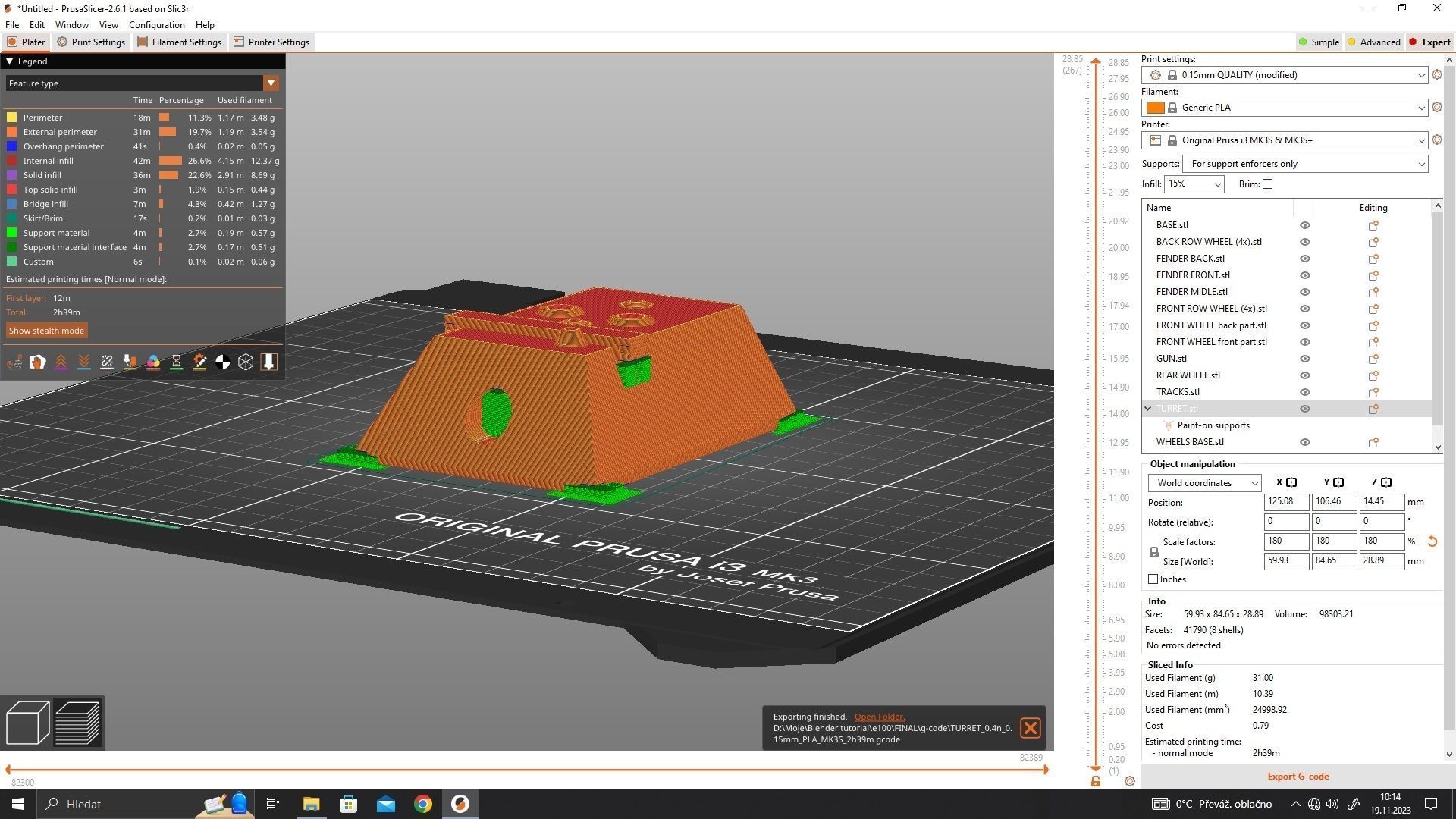The height and width of the screenshot is (819, 1456).
Task: Click the orange Generic PLA color swatch
Action: click(1155, 108)
